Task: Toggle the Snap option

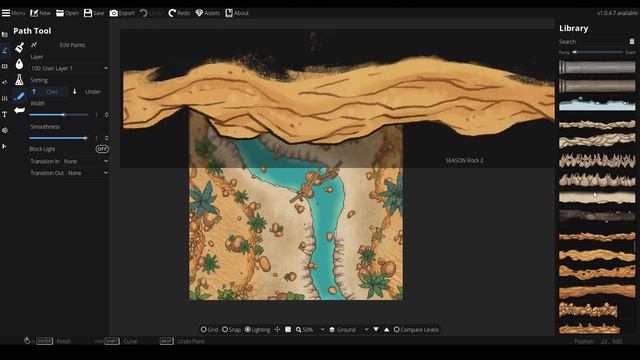Action: (x=231, y=329)
